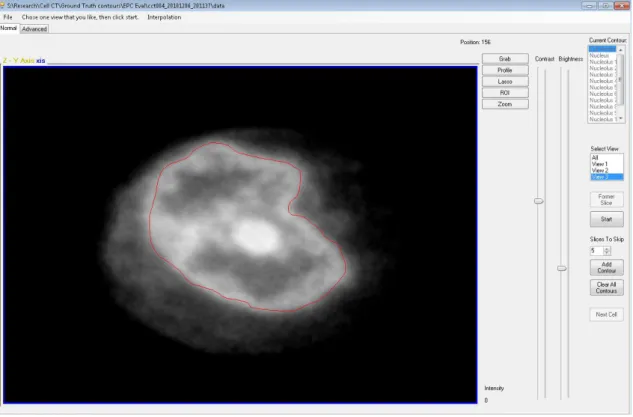The width and height of the screenshot is (633, 417).
Task: Click scroll up arrow of Current Contour list
Action: tap(620, 50)
